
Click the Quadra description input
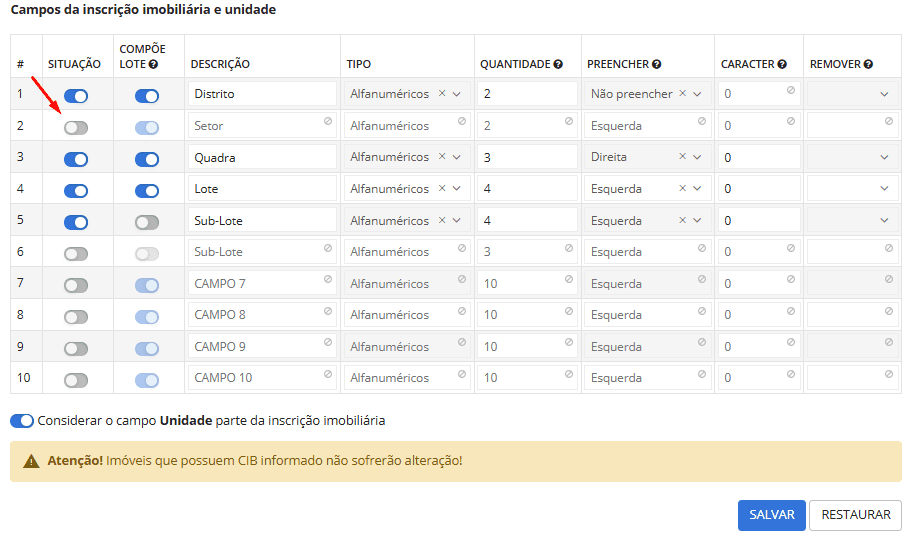pyautogui.click(x=262, y=157)
